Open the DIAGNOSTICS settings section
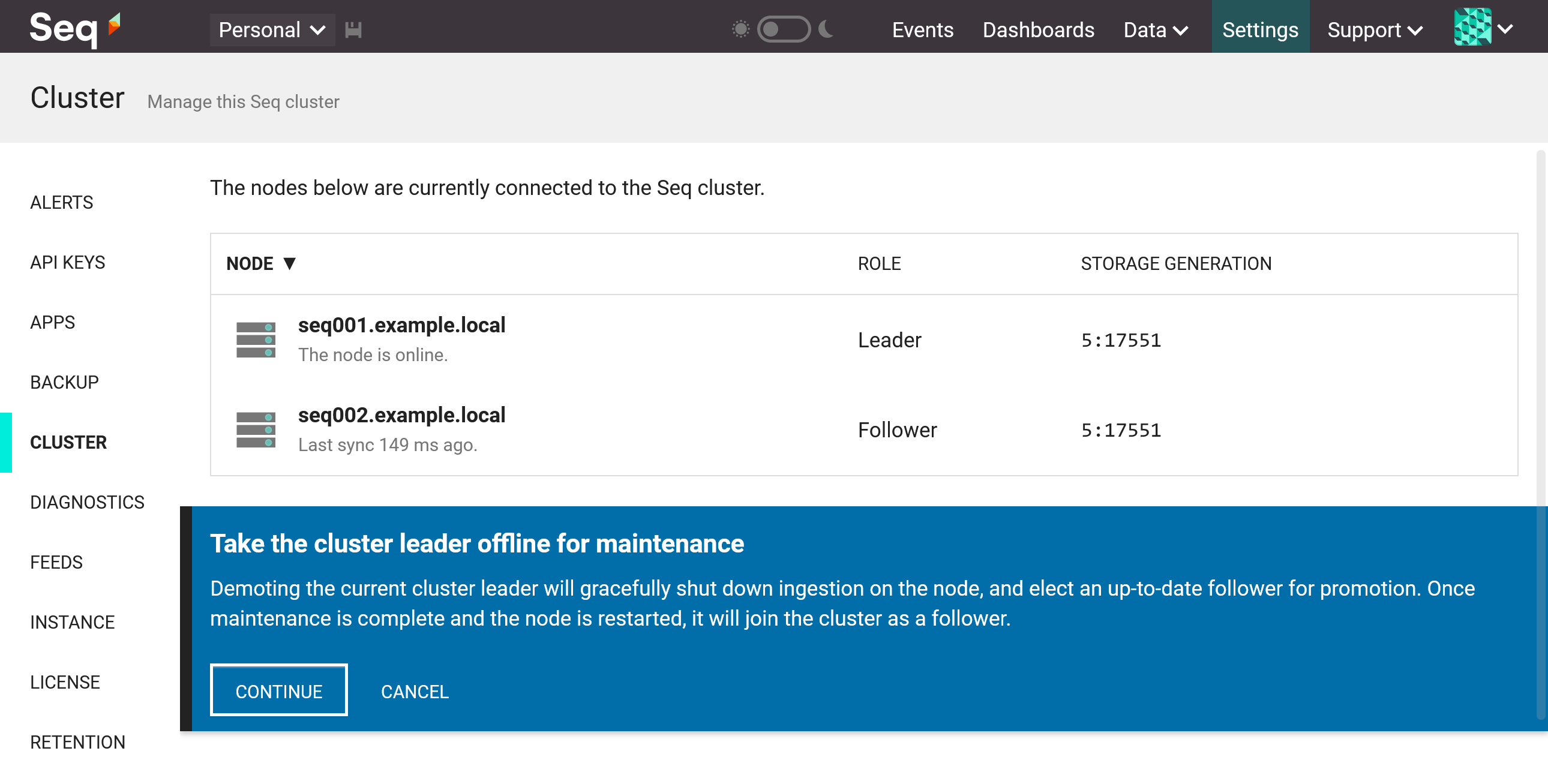This screenshot has width=1548, height=784. pos(87,502)
